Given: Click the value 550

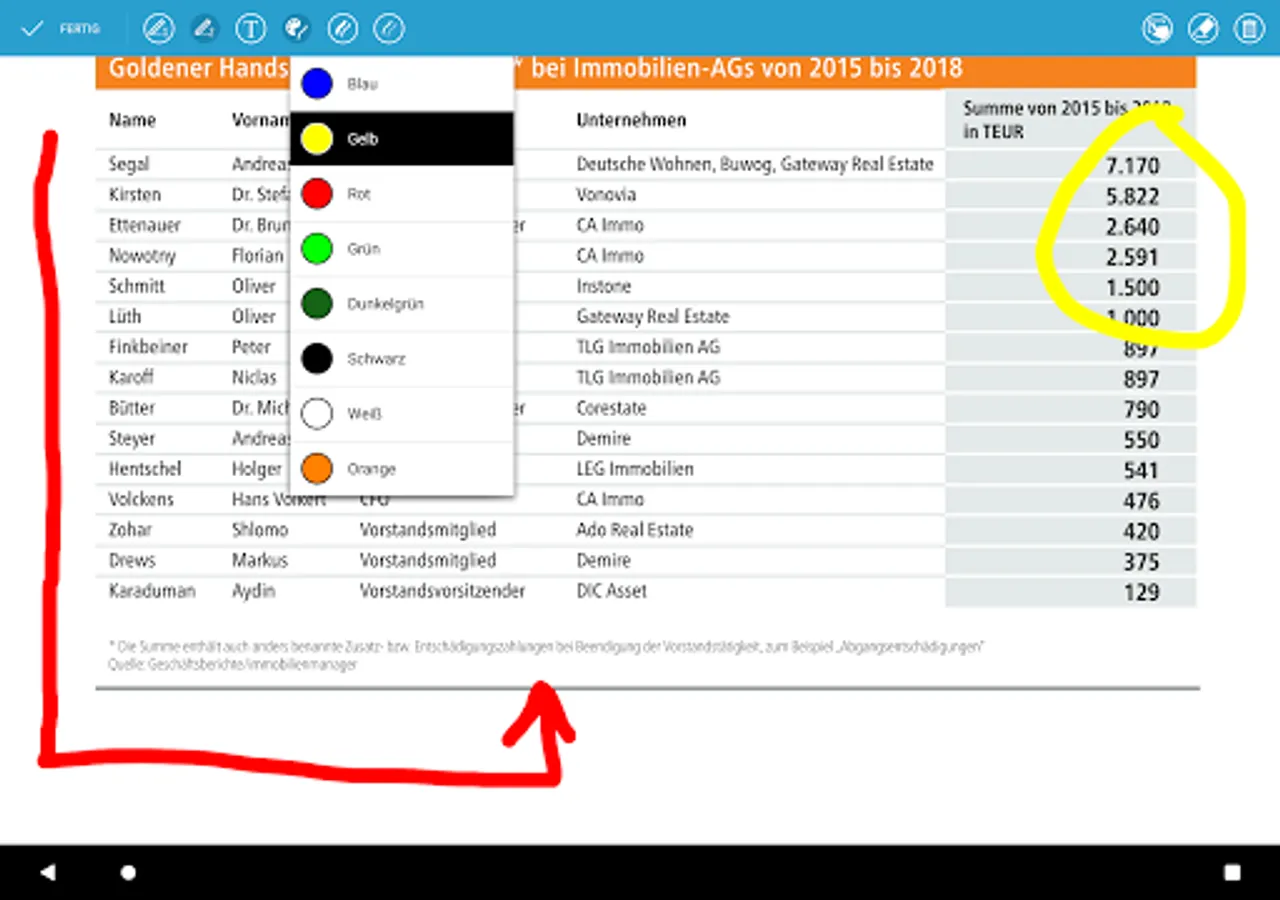Looking at the screenshot, I should point(1141,440).
